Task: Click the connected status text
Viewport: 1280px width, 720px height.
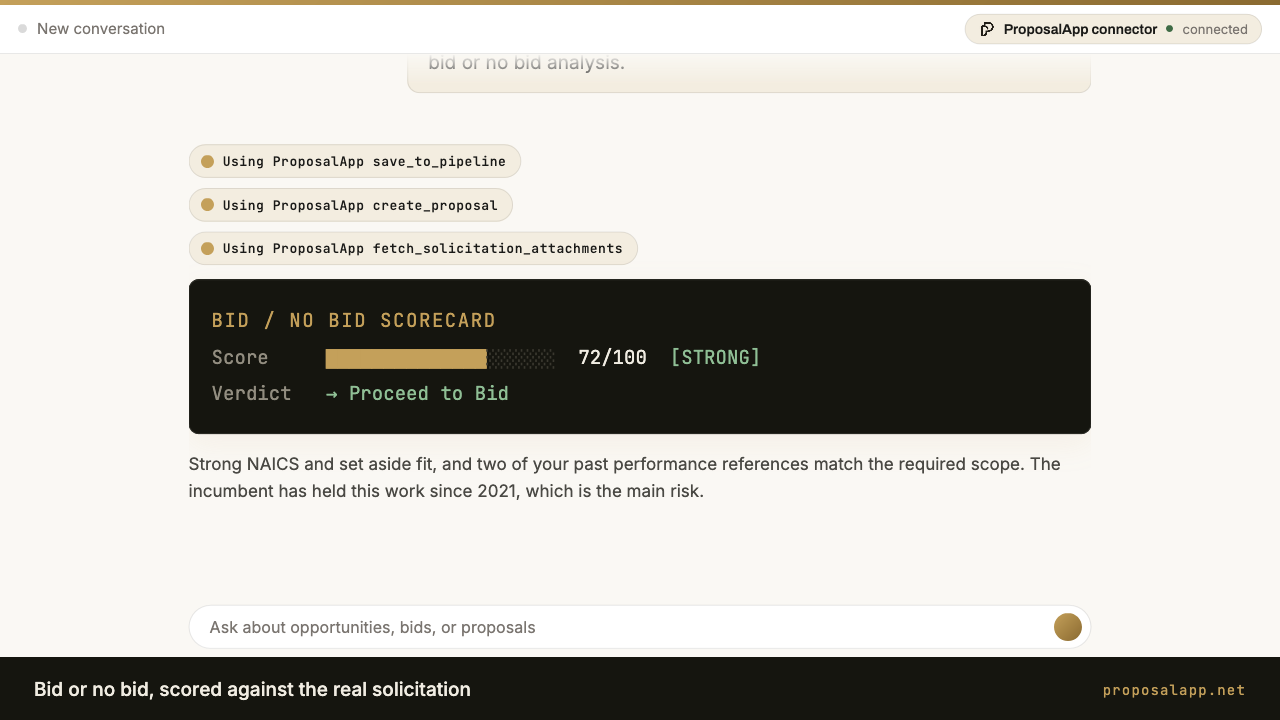Action: click(x=1215, y=29)
